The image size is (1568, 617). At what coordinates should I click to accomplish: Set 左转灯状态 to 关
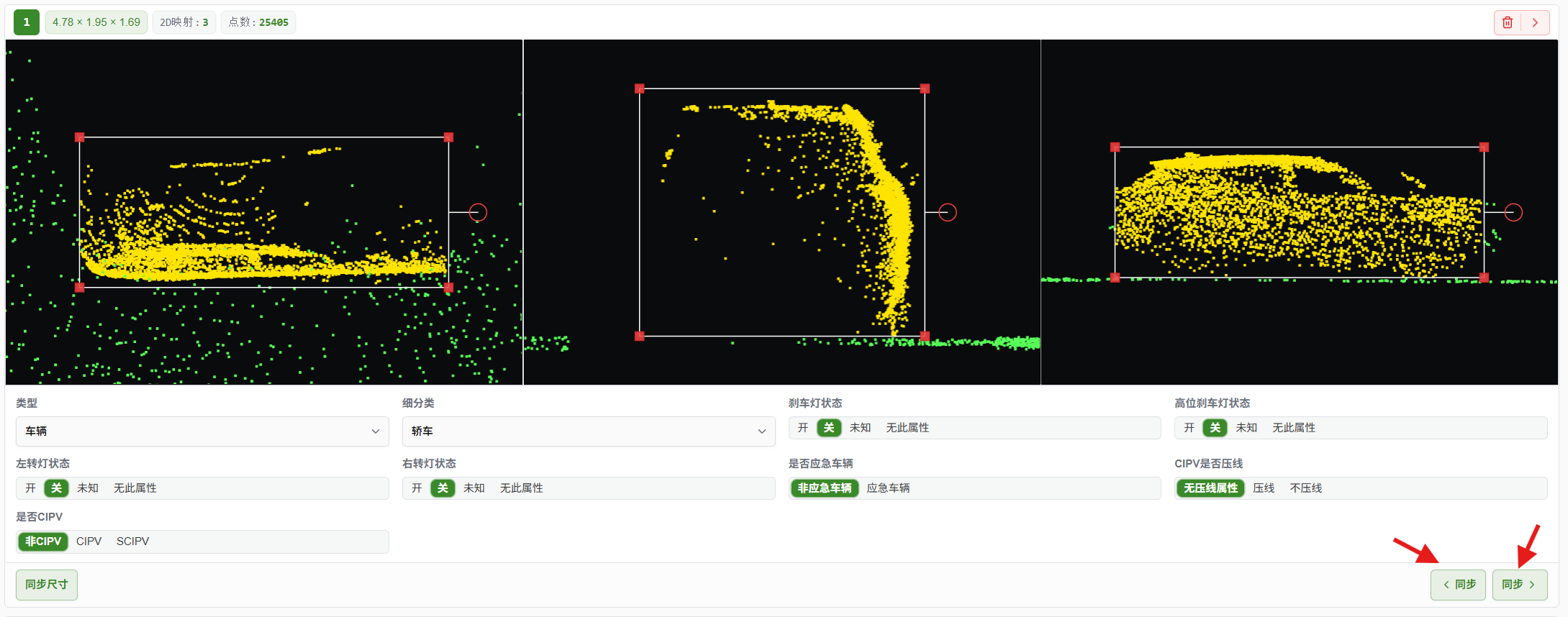(57, 488)
